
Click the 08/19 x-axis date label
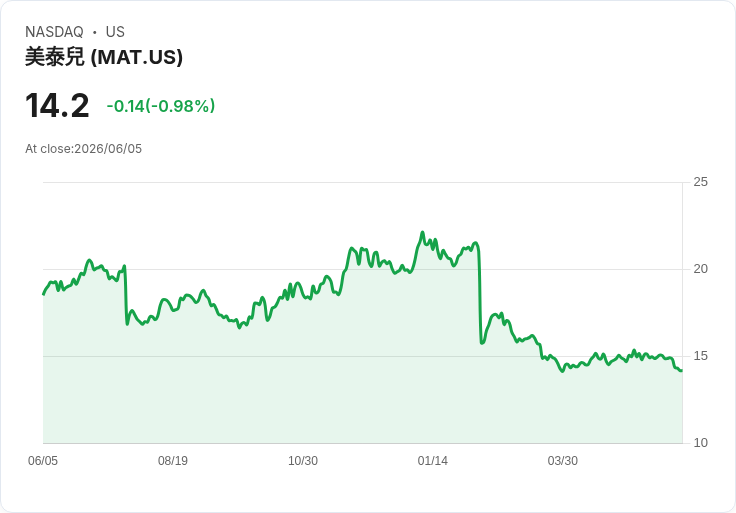173,460
